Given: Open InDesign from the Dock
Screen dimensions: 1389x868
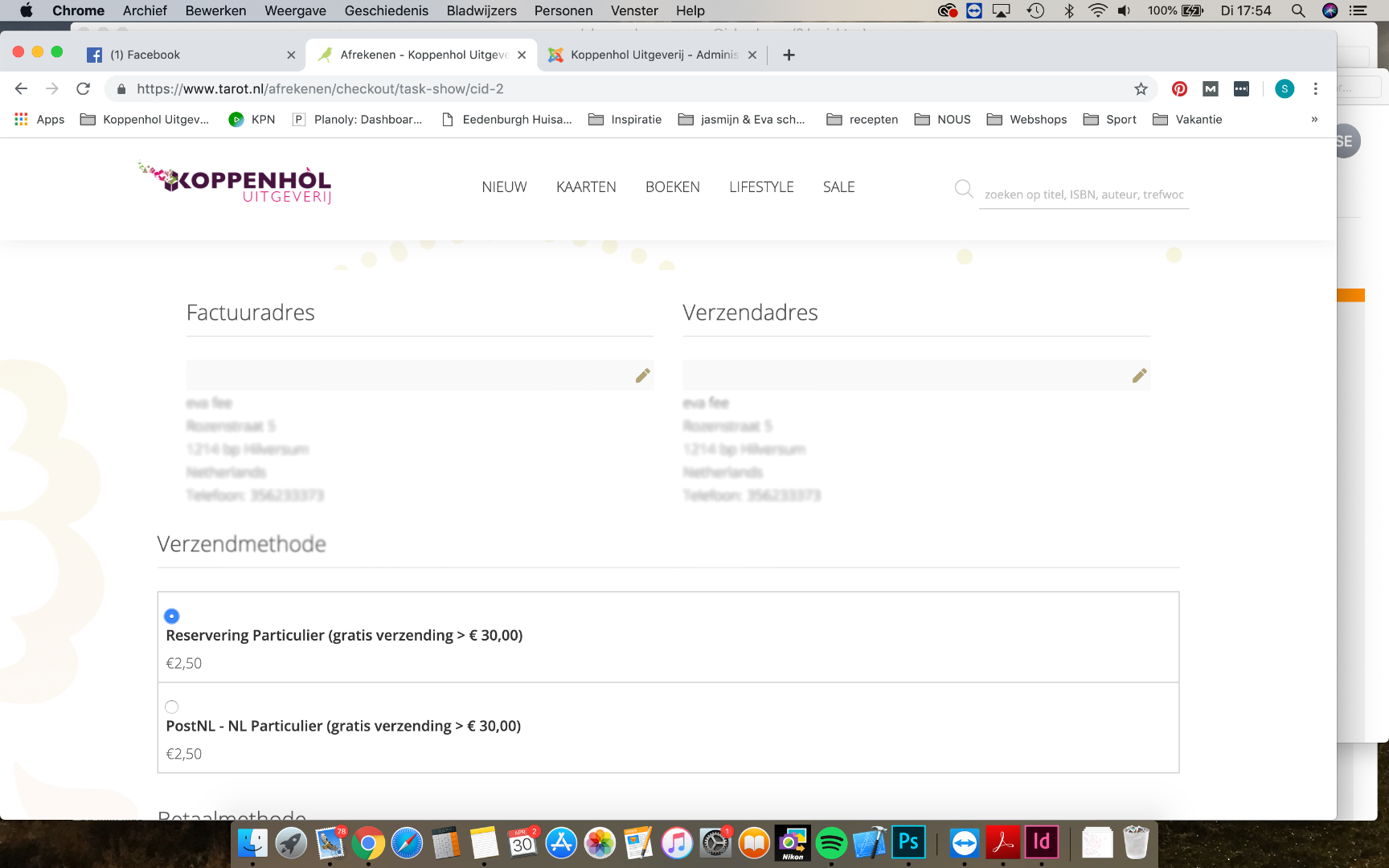Looking at the screenshot, I should [x=1042, y=843].
